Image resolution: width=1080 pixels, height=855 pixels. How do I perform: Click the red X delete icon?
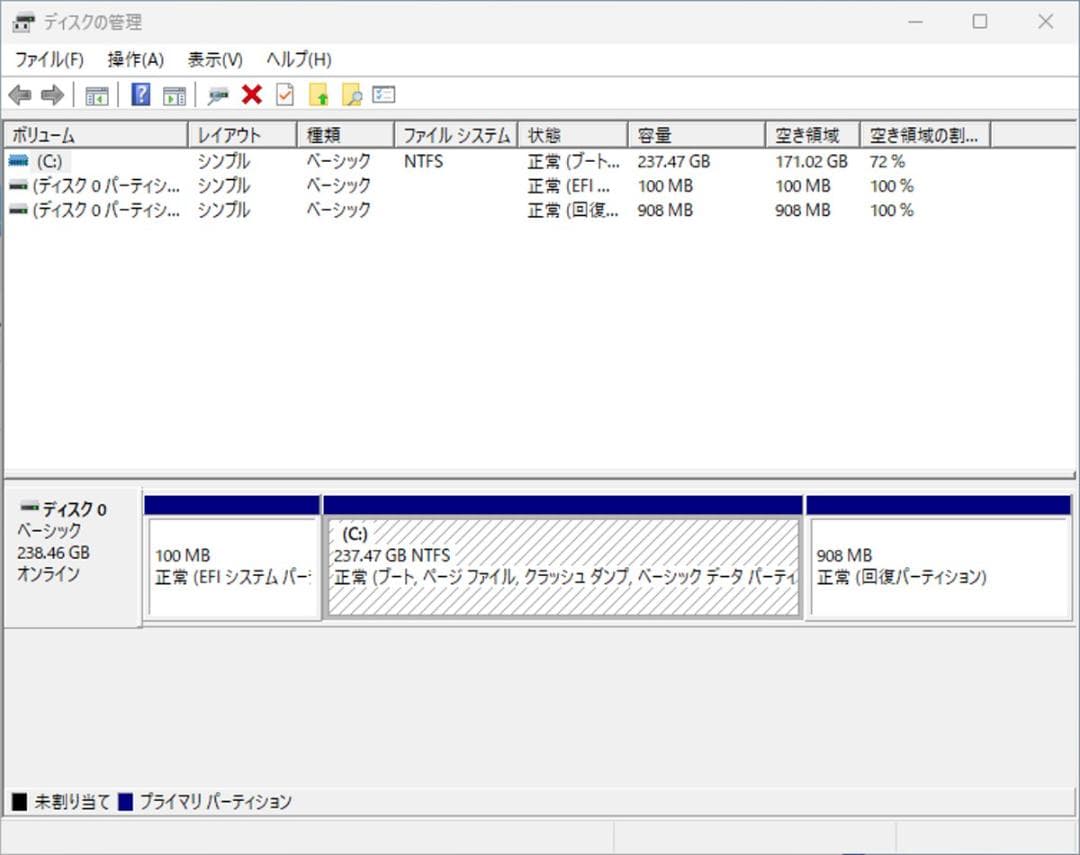(x=250, y=95)
